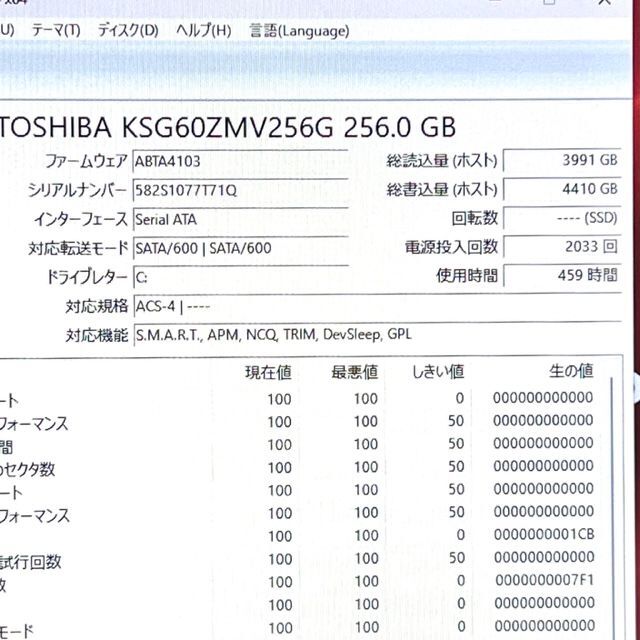The image size is (640, 640).
Task: Click the ドライブレター label
Action: coord(87,277)
